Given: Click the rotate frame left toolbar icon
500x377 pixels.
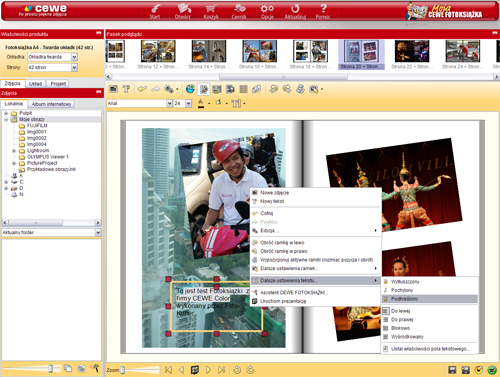Looking at the screenshot, I should (x=274, y=89).
